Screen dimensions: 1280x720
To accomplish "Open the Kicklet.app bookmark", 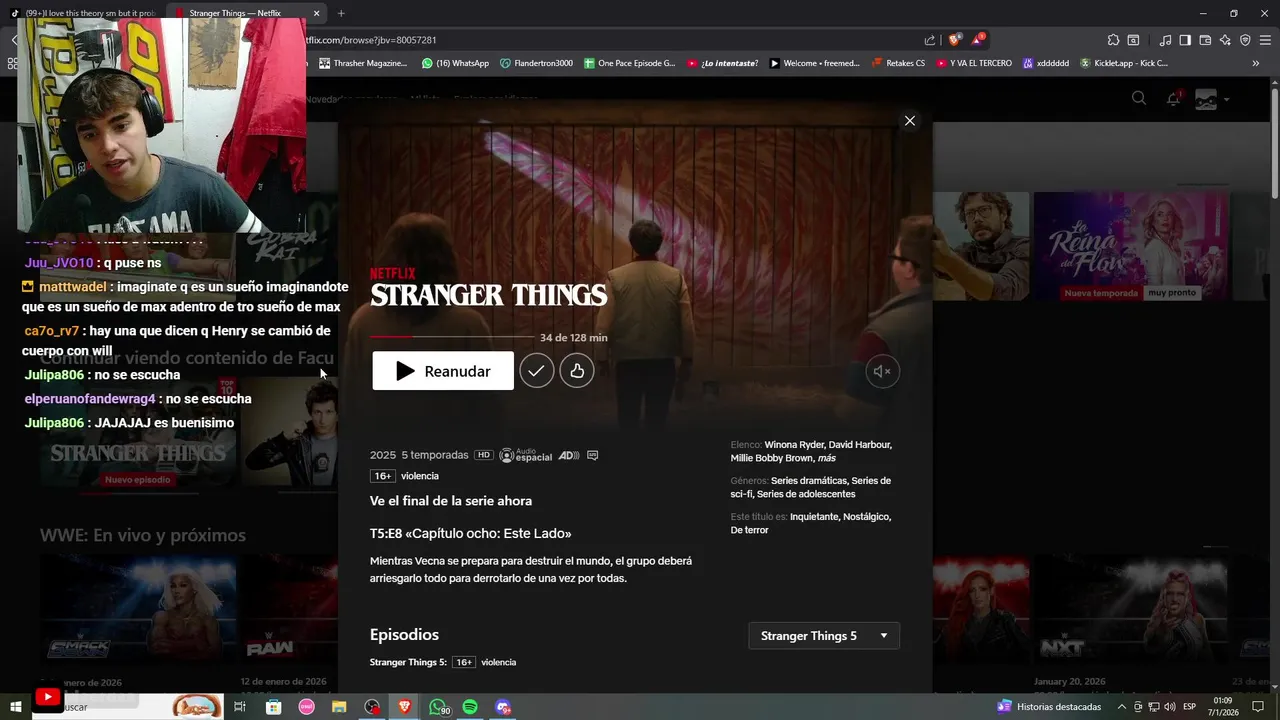I will point(1124,63).
